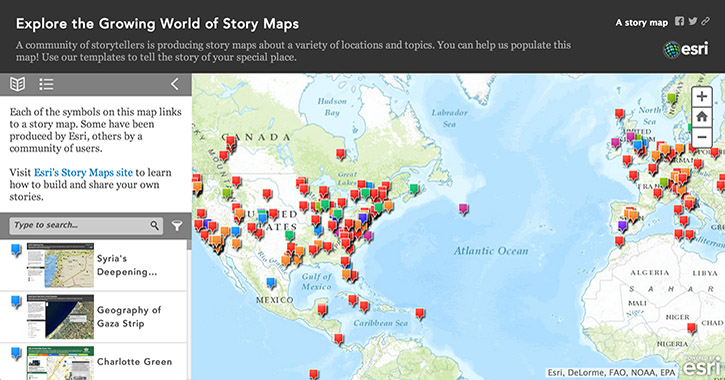725x380 pixels.
Task: Open Syria's Deepening story thumbnail
Action: [60, 265]
